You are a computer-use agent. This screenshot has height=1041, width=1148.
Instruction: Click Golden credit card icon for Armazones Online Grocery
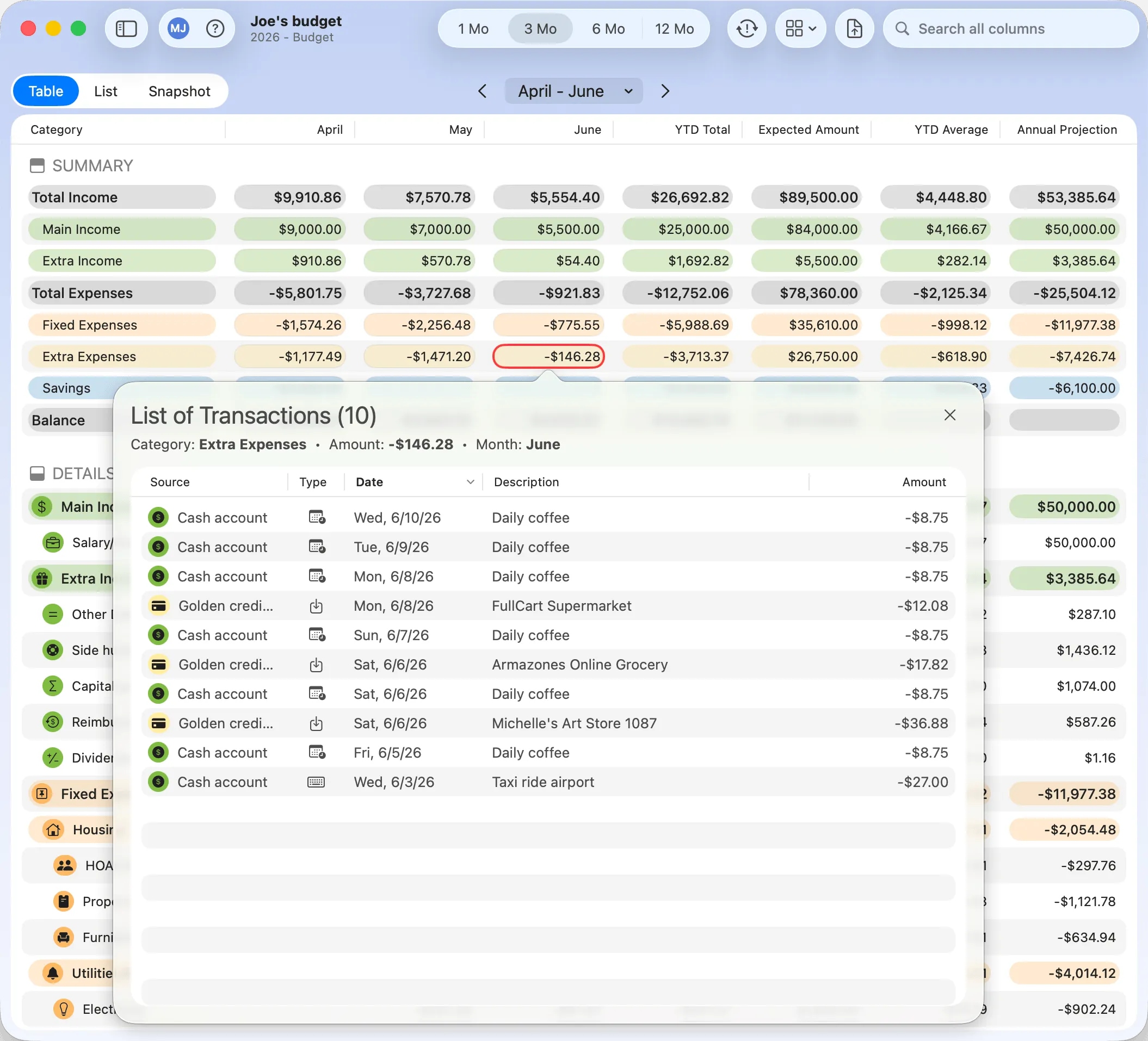pos(158,664)
